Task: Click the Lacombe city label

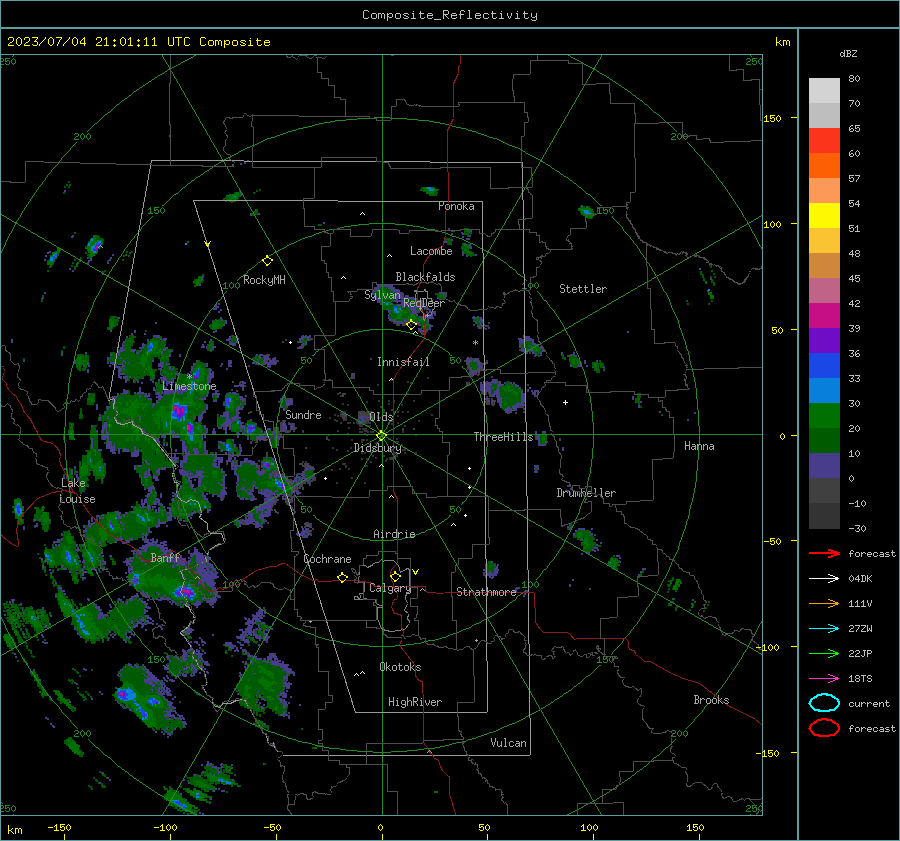Action: [x=430, y=251]
